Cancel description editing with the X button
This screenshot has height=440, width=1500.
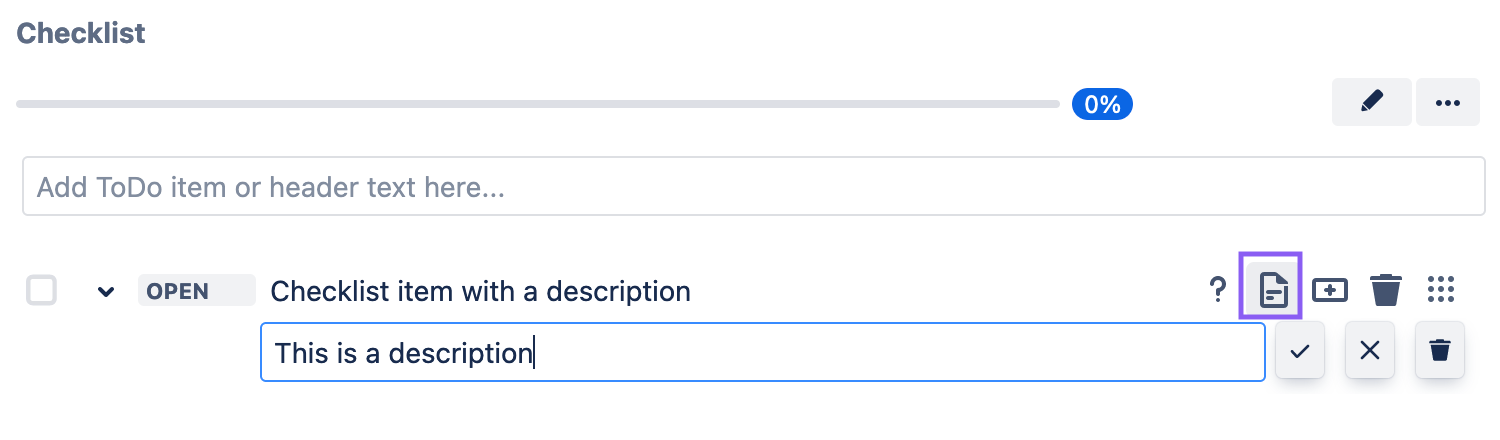(1370, 351)
